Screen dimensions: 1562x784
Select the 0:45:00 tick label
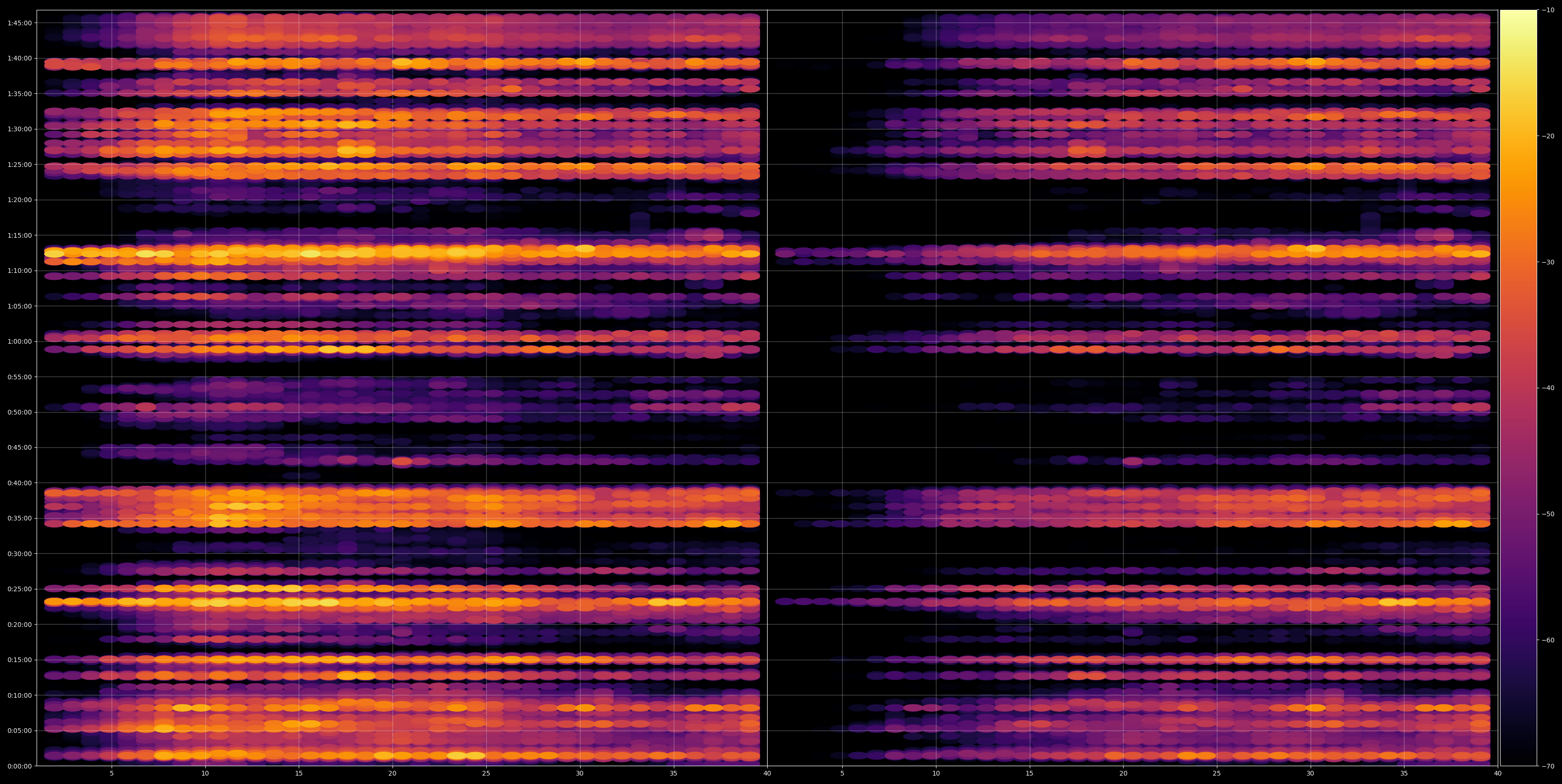coord(19,447)
